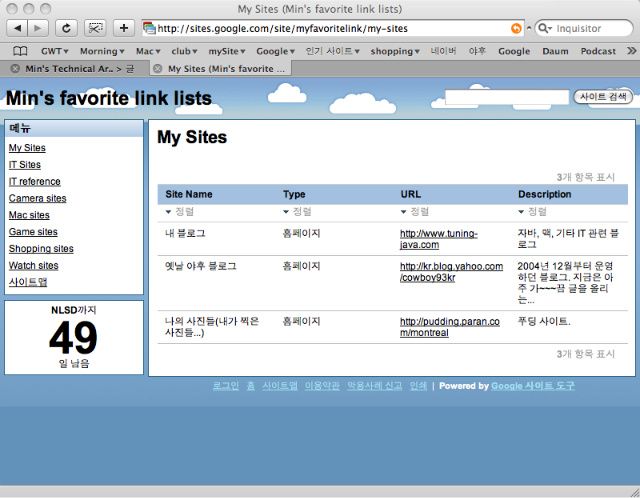640x498 pixels.
Task: Add a bookmark with the plus button
Action: [124, 28]
